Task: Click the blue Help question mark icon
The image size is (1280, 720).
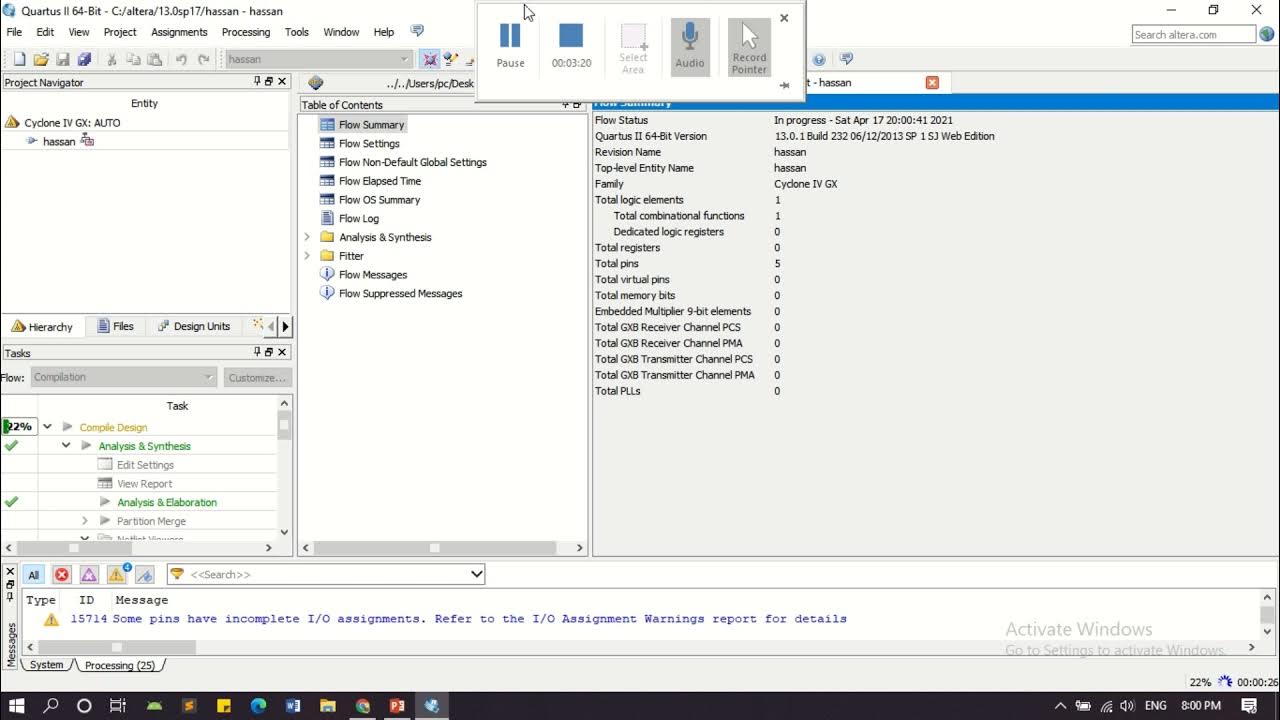Action: pos(819,59)
